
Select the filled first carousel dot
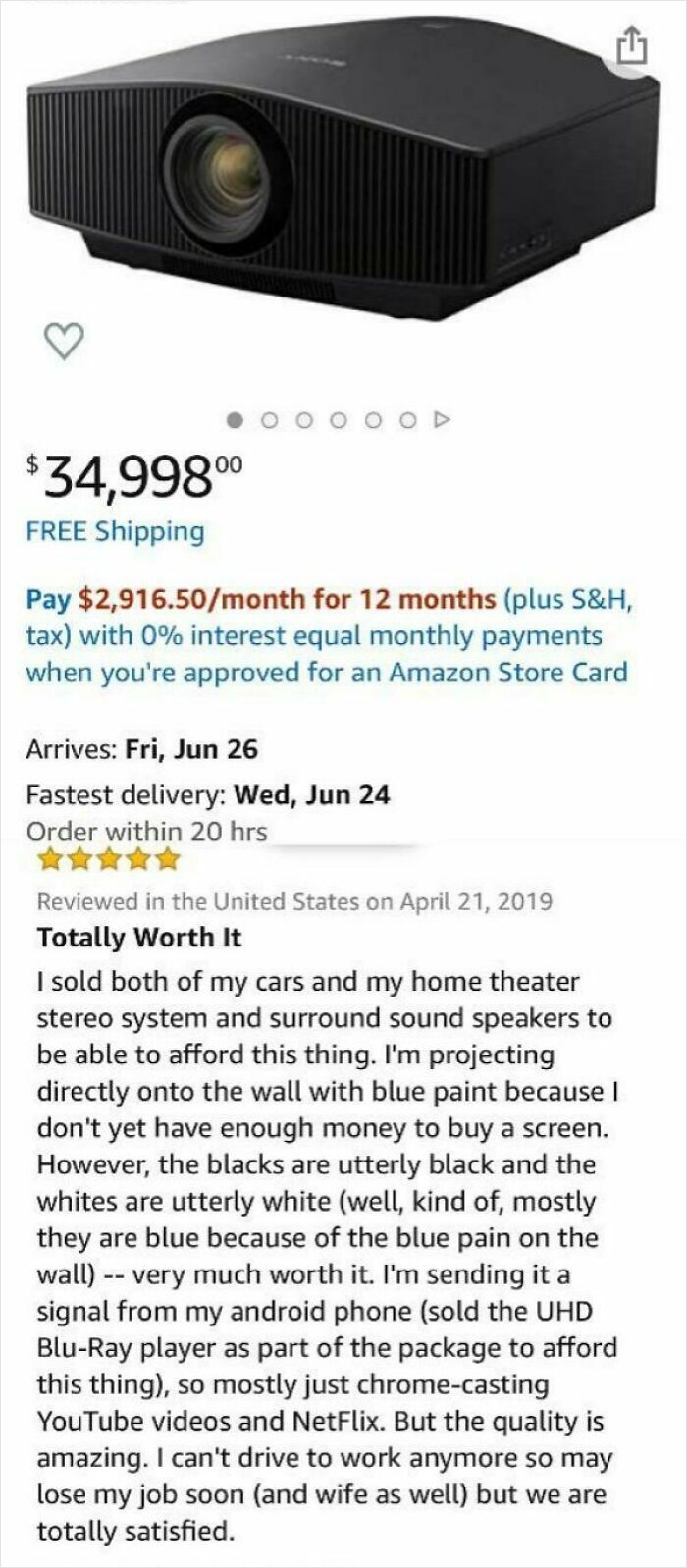(234, 419)
